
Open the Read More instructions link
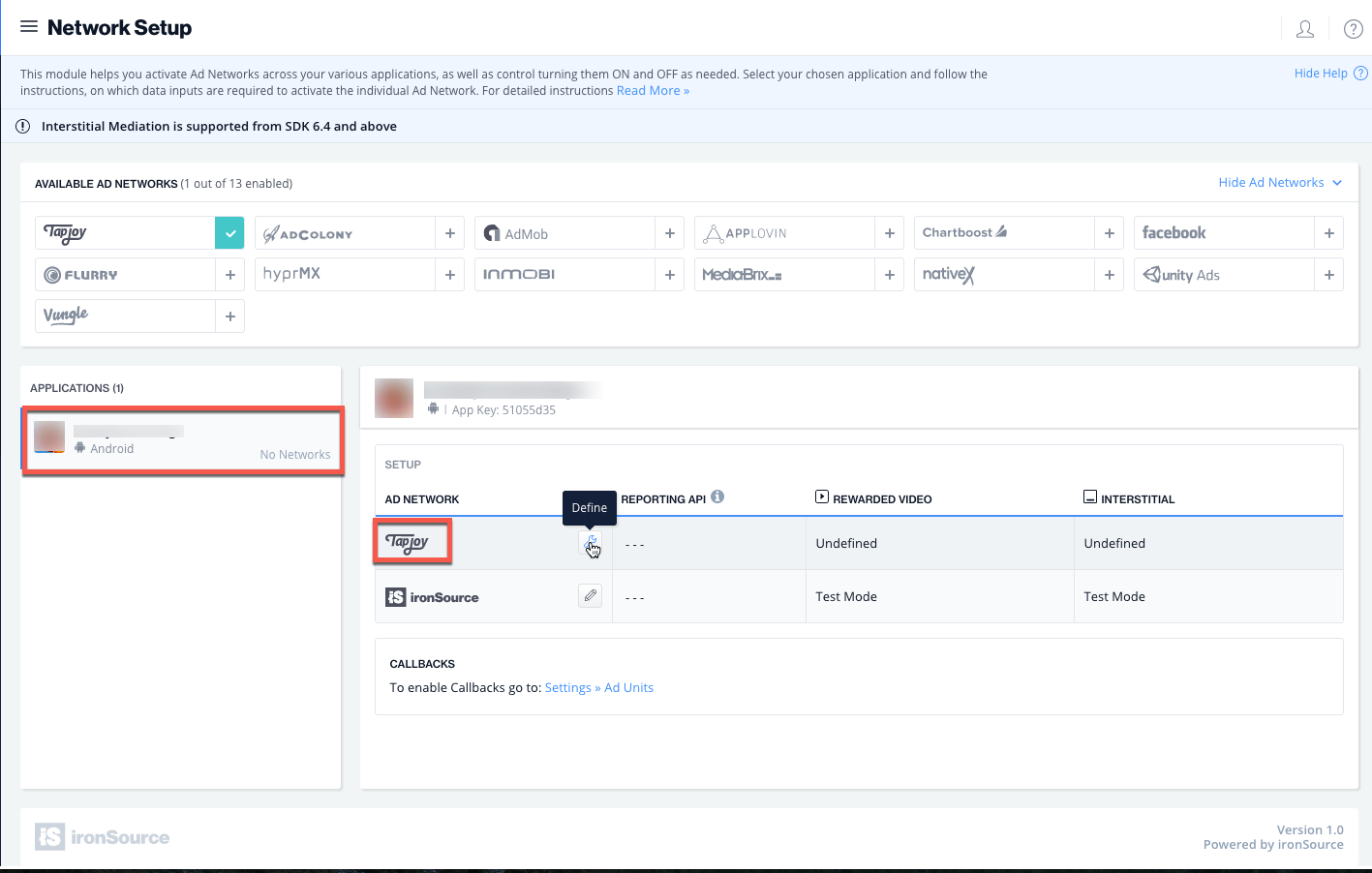pyautogui.click(x=653, y=91)
